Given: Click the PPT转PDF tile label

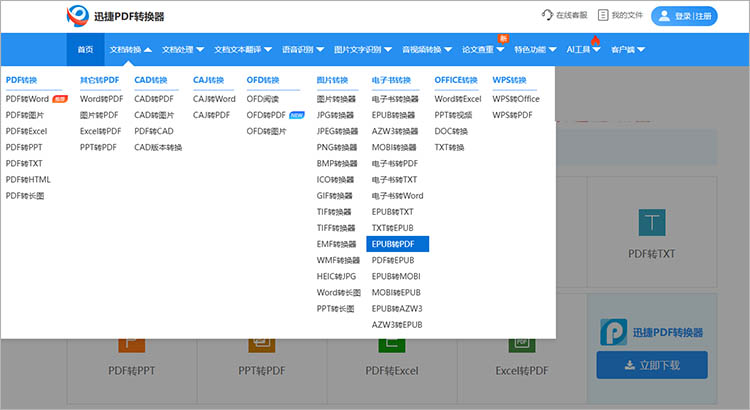Looking at the screenshot, I should (x=262, y=370).
